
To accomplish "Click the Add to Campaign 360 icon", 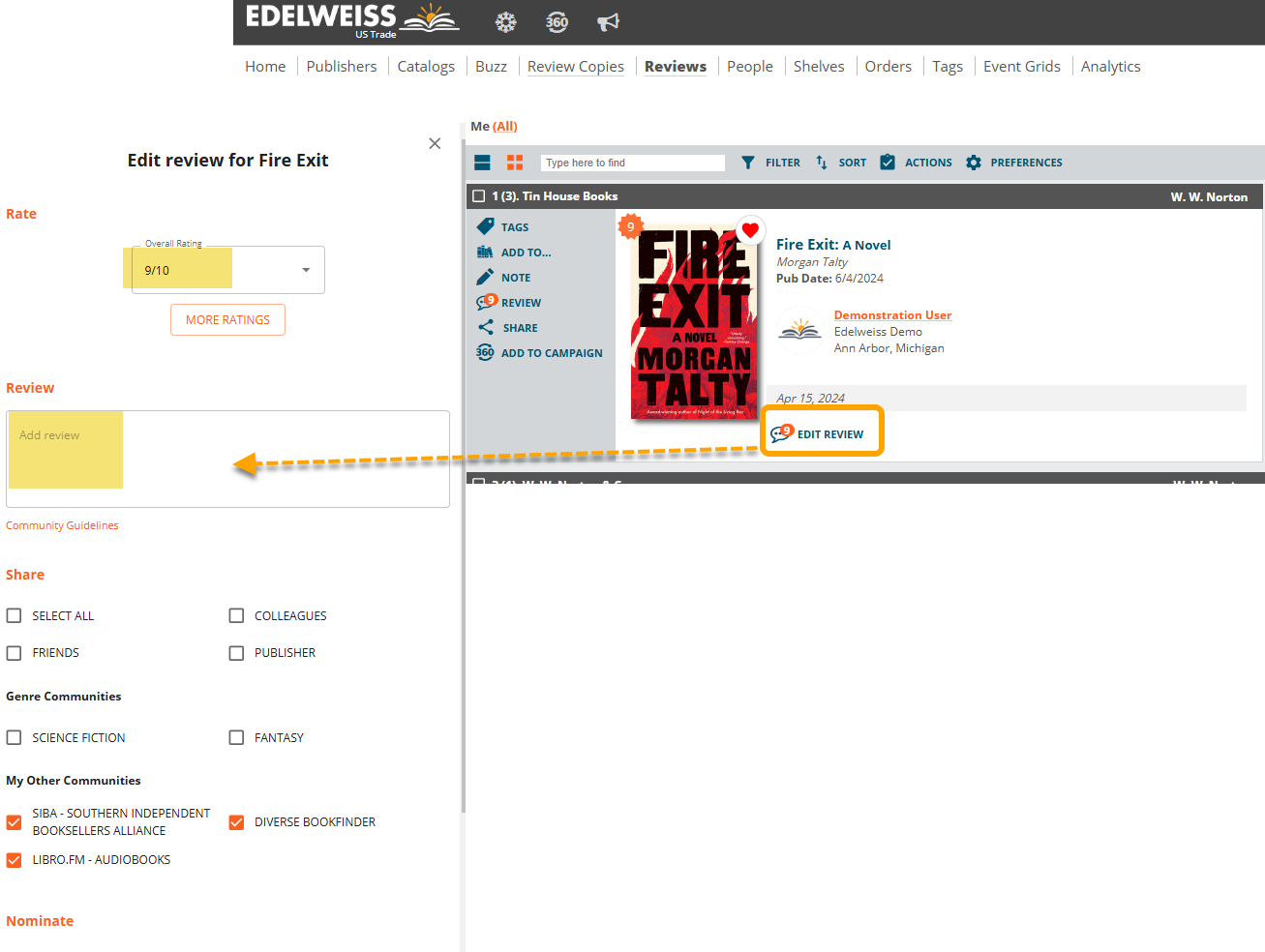I will click(485, 352).
